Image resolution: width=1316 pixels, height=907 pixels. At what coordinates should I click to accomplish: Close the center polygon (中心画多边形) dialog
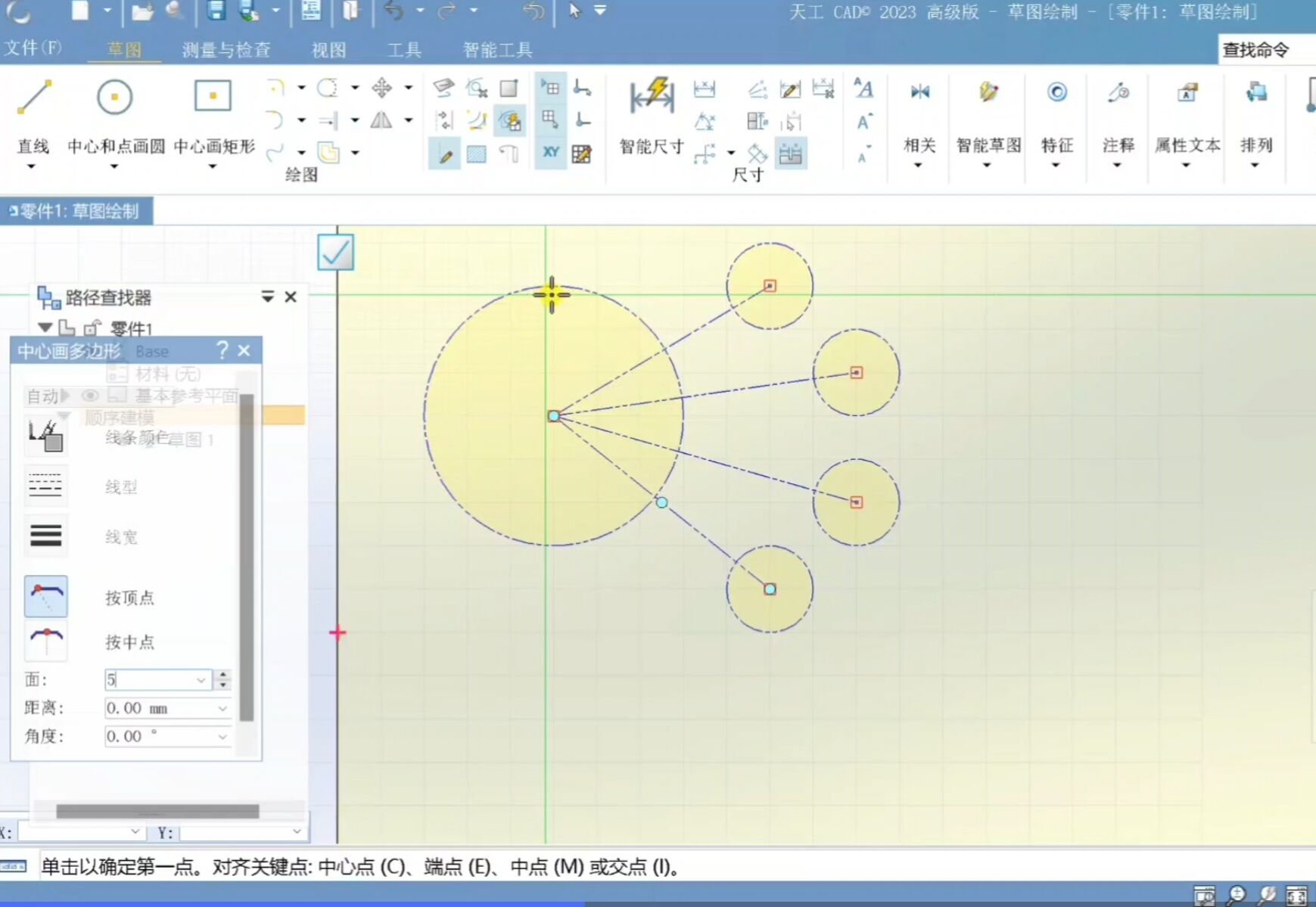pyautogui.click(x=244, y=351)
